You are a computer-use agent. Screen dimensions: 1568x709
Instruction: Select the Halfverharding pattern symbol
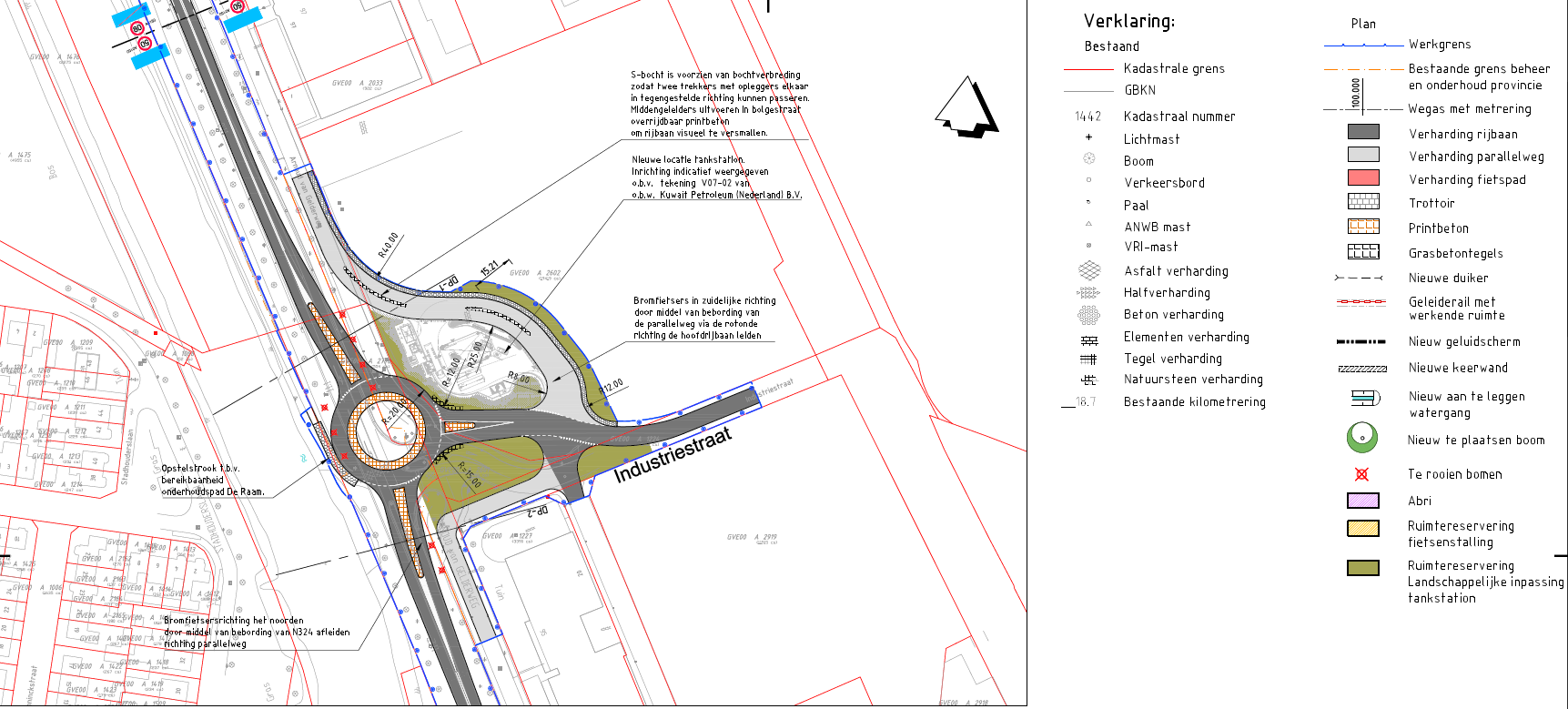(x=1088, y=293)
